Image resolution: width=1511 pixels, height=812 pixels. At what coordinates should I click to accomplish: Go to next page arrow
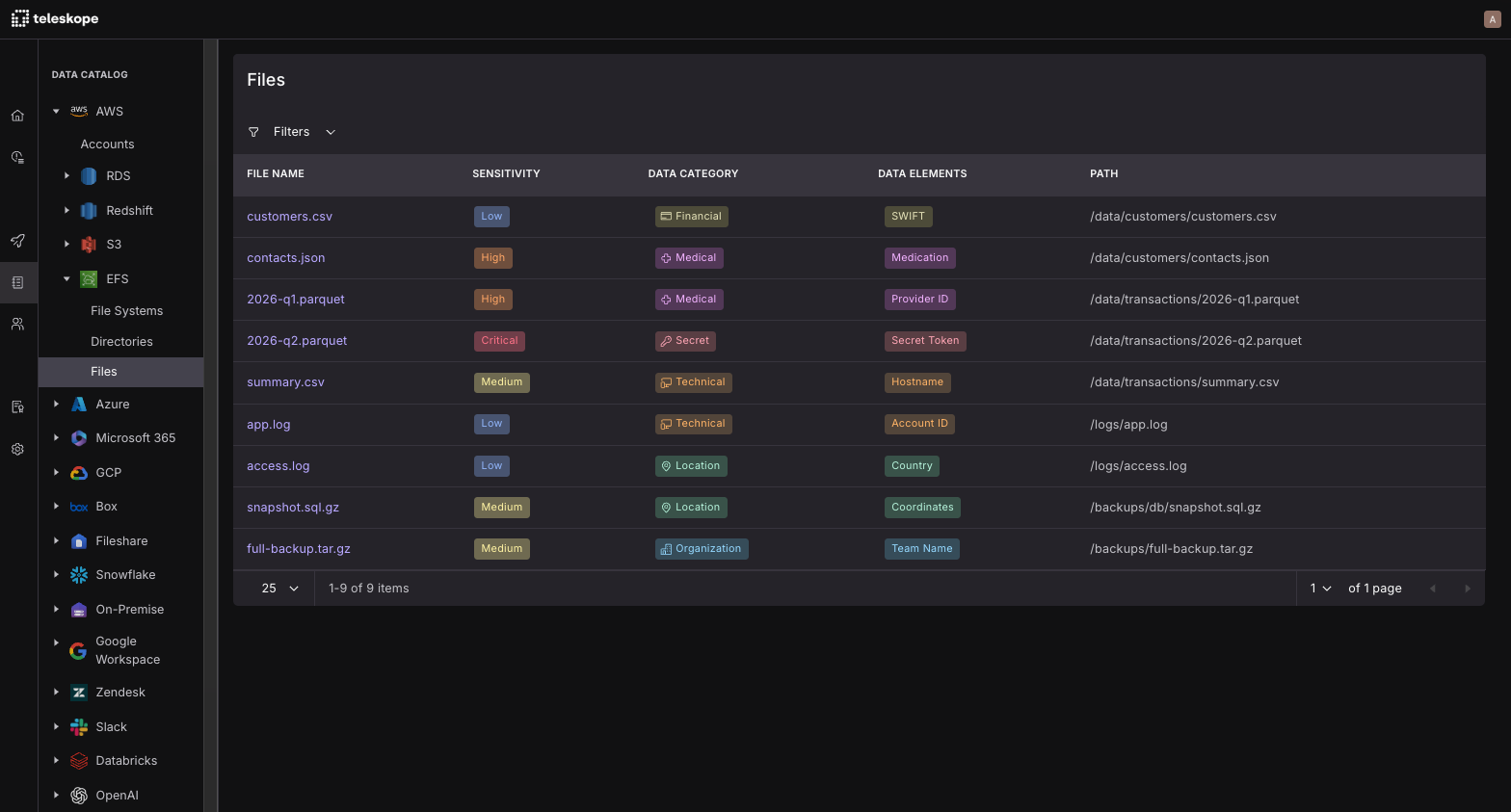click(x=1468, y=589)
